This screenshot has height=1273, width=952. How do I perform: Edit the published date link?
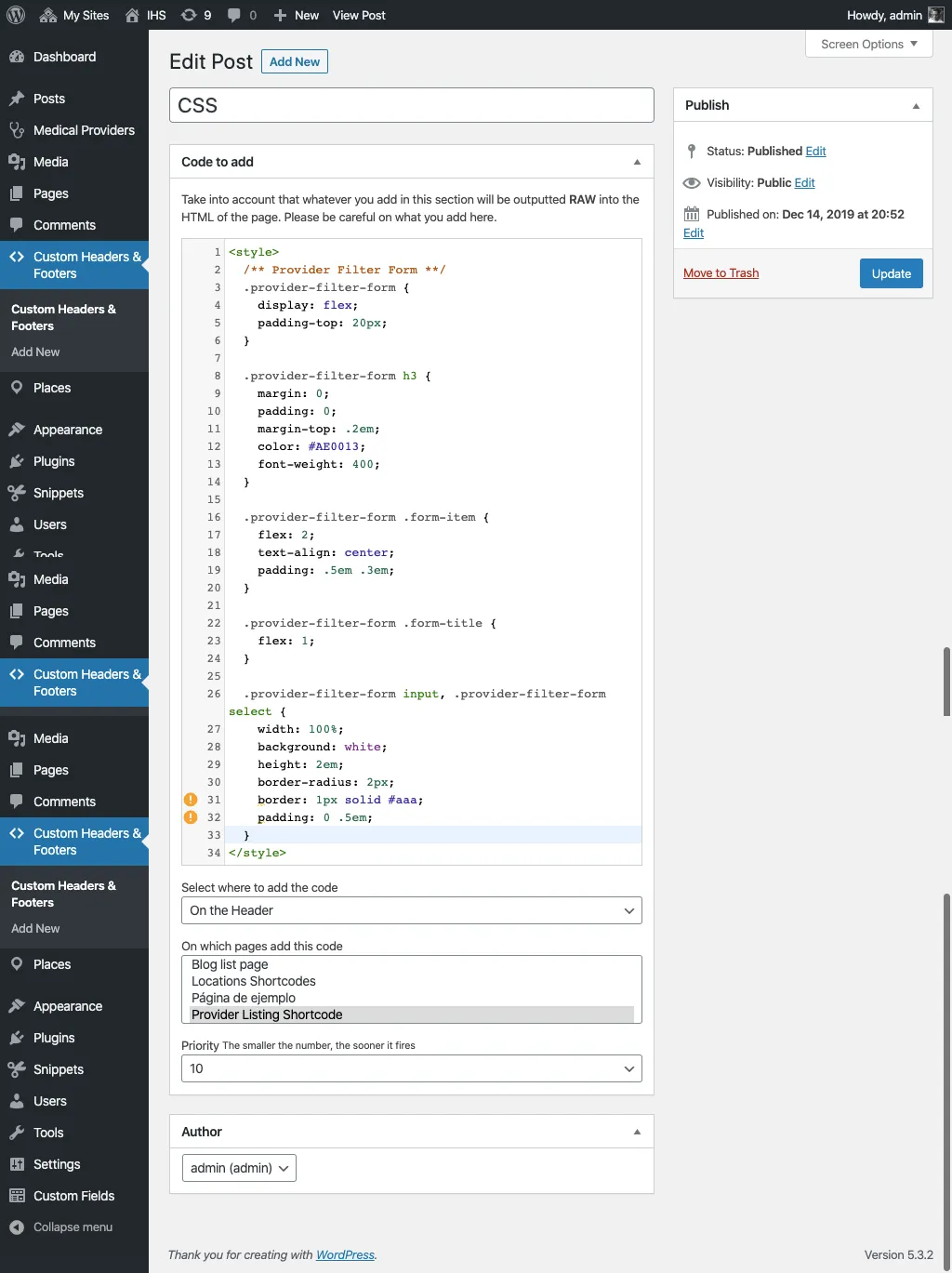(694, 232)
